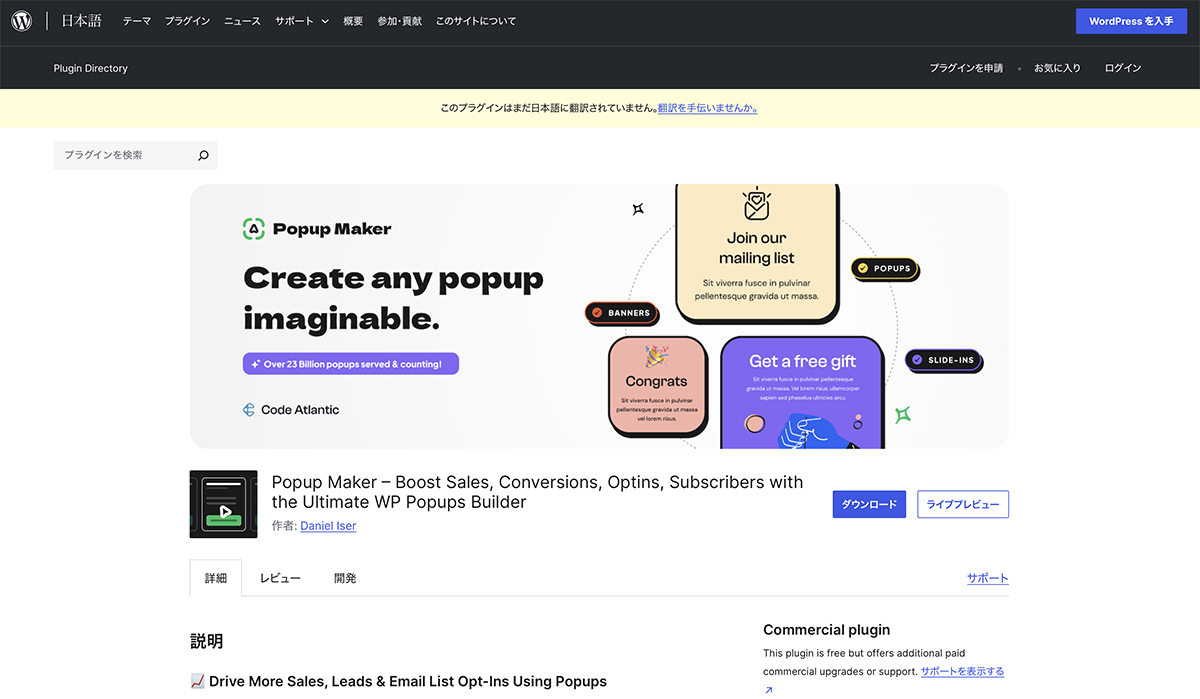Open the テーマ menu item
The height and width of the screenshot is (699, 1200).
[136, 21]
